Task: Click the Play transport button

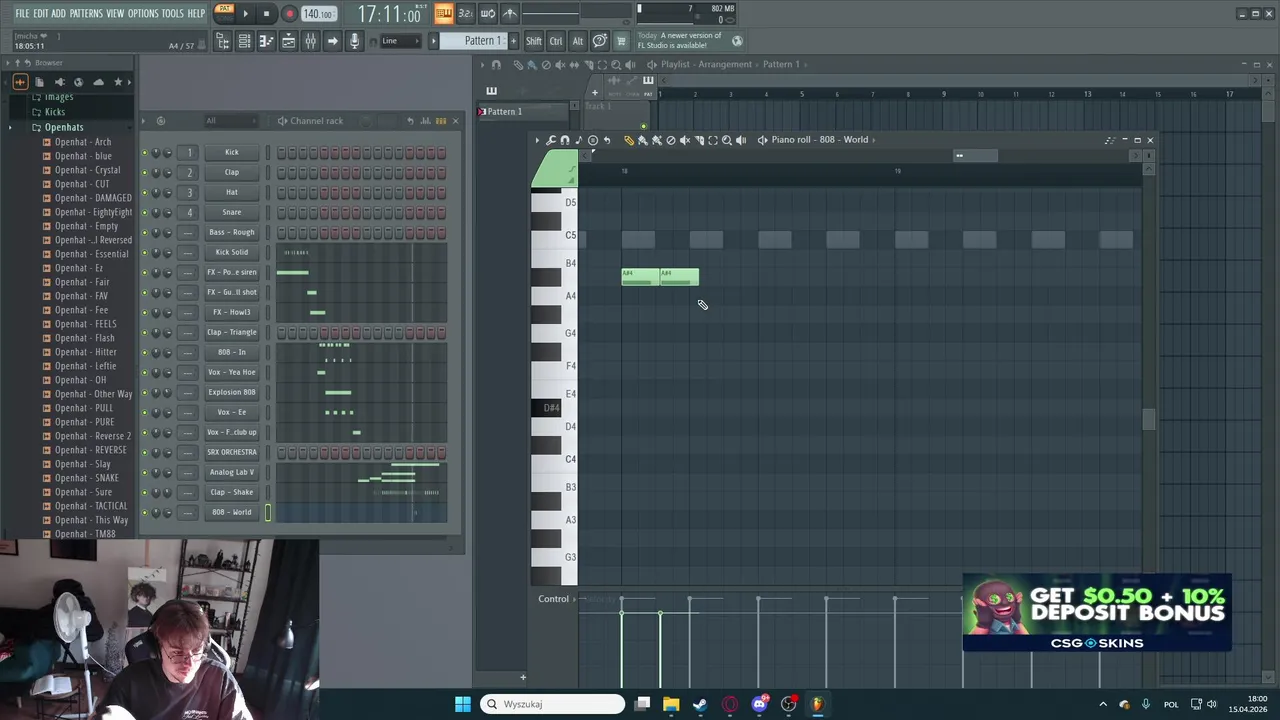Action: coord(245,14)
